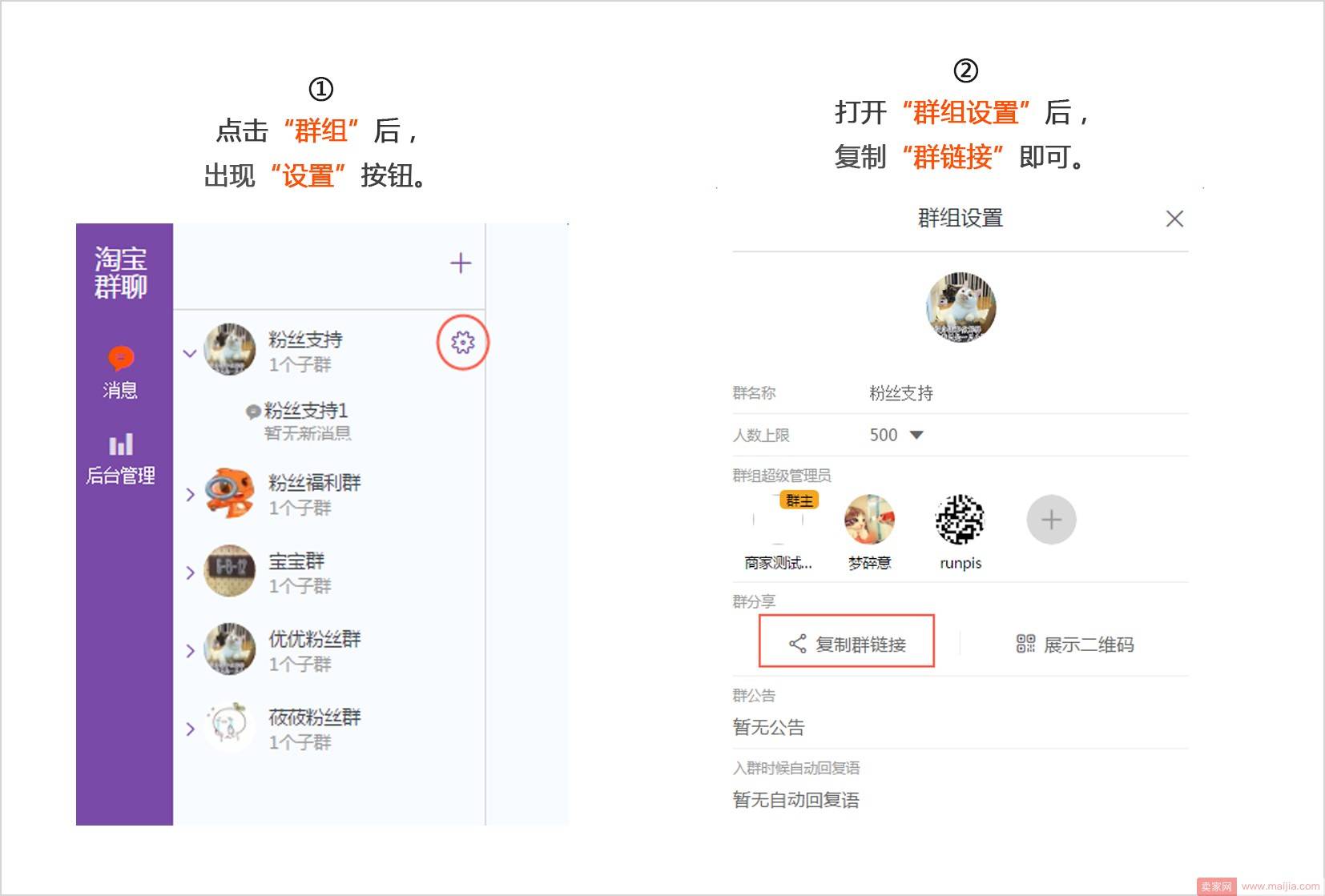
Task: Click 展示二维码 button
Action: pyautogui.click(x=1075, y=644)
